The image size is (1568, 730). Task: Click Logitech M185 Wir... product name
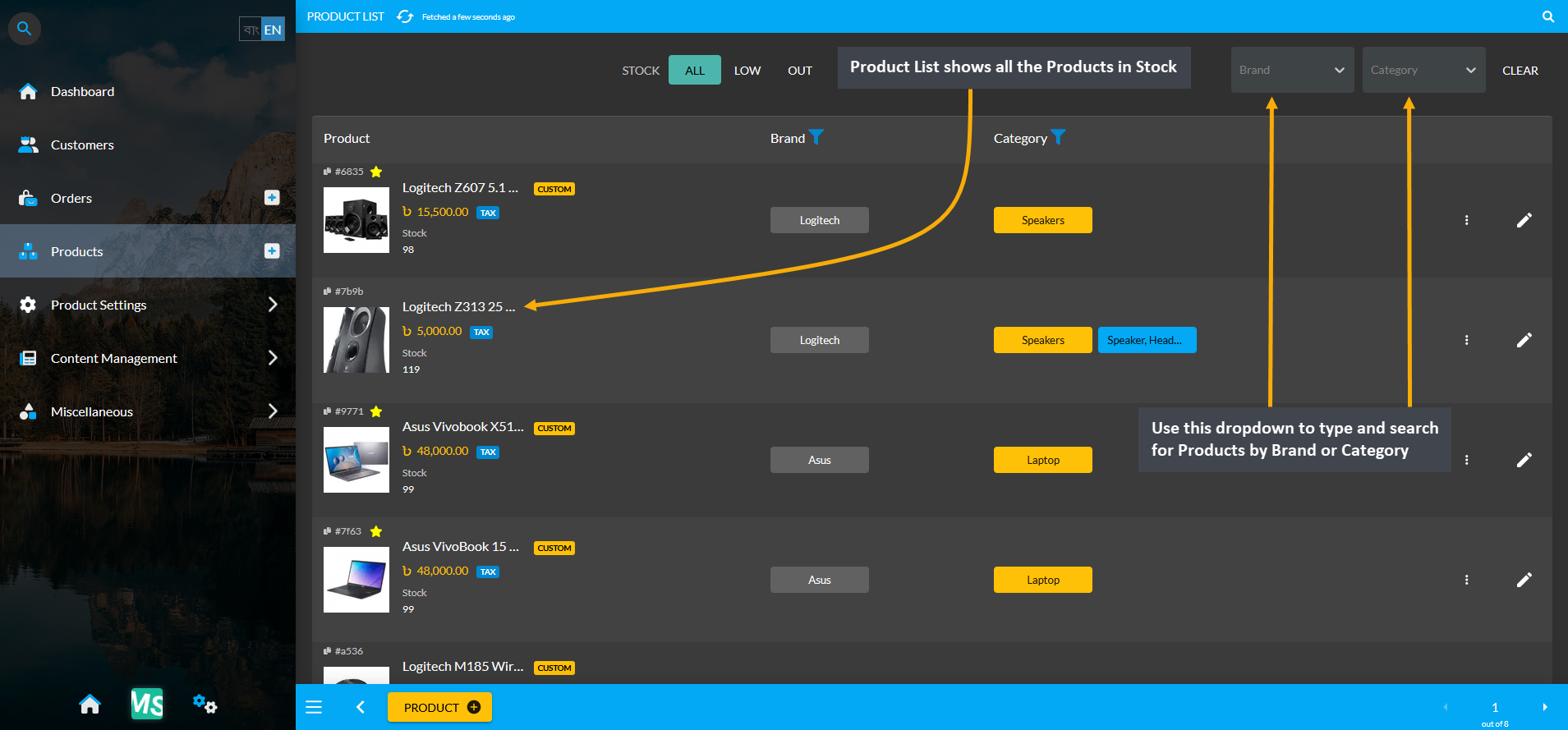coord(462,666)
